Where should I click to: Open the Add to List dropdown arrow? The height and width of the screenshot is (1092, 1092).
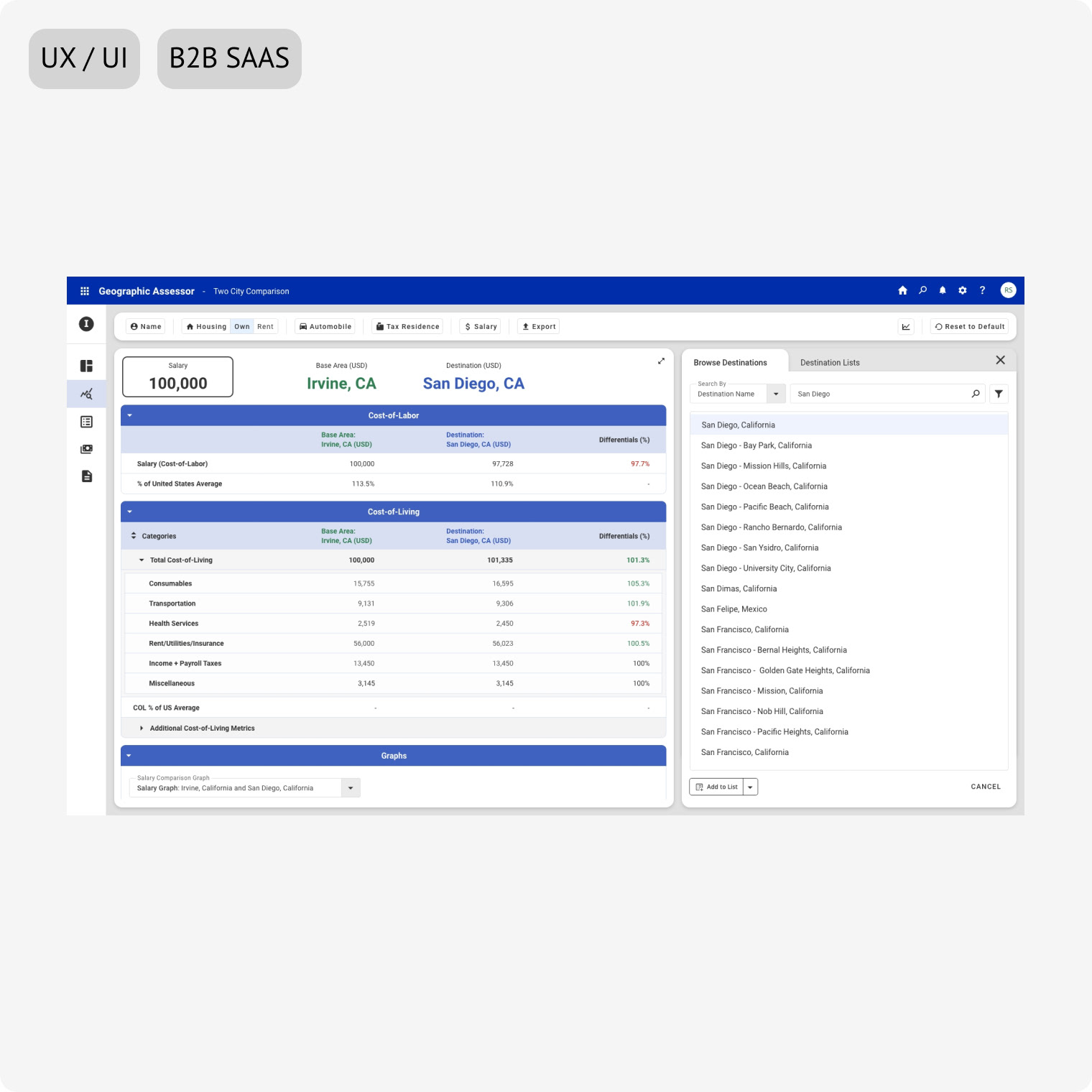(x=751, y=787)
